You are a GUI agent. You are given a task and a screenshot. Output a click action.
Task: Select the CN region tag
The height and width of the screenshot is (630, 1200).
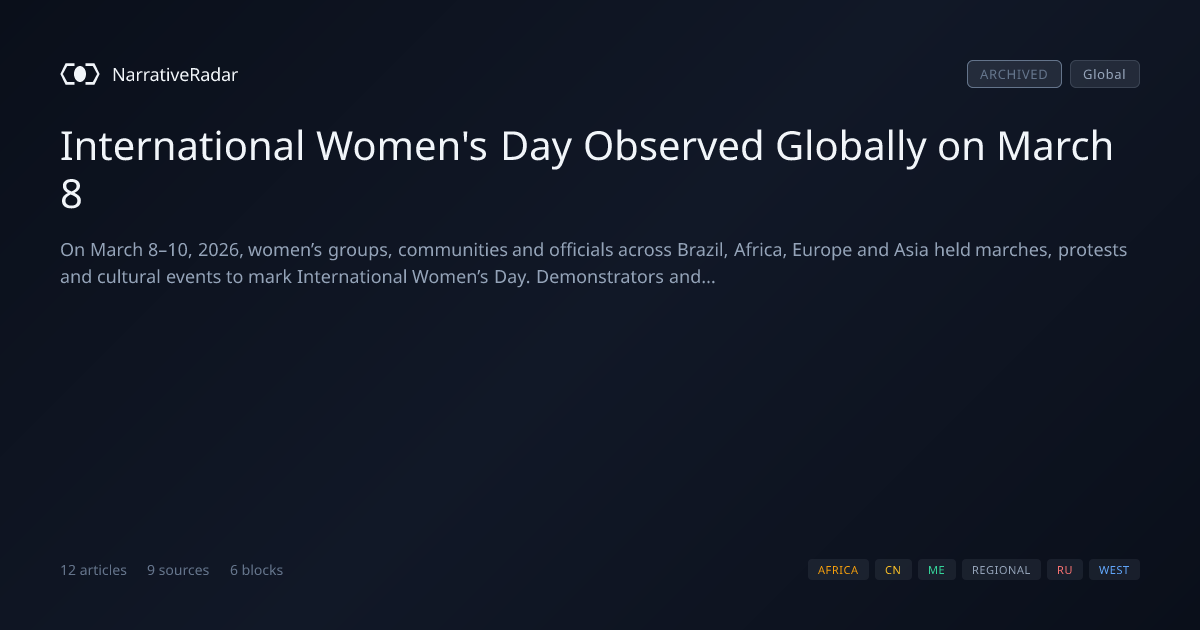click(x=893, y=570)
